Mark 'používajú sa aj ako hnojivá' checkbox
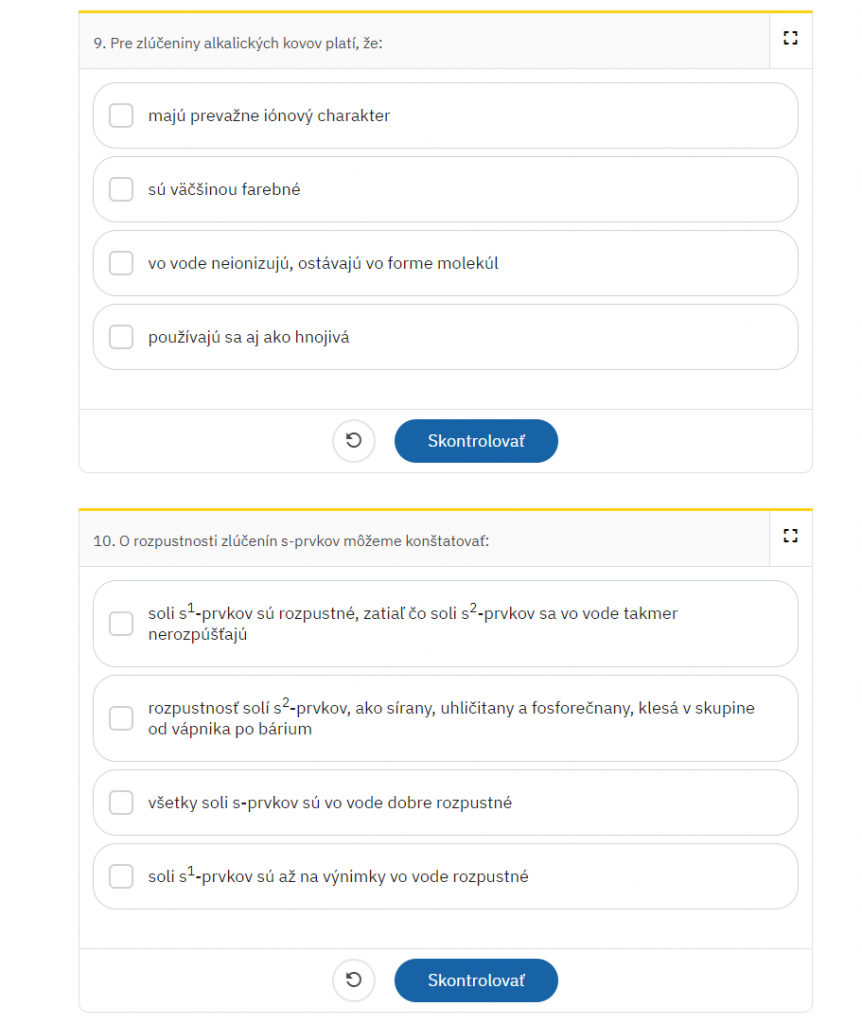862x1024 pixels. pos(121,337)
